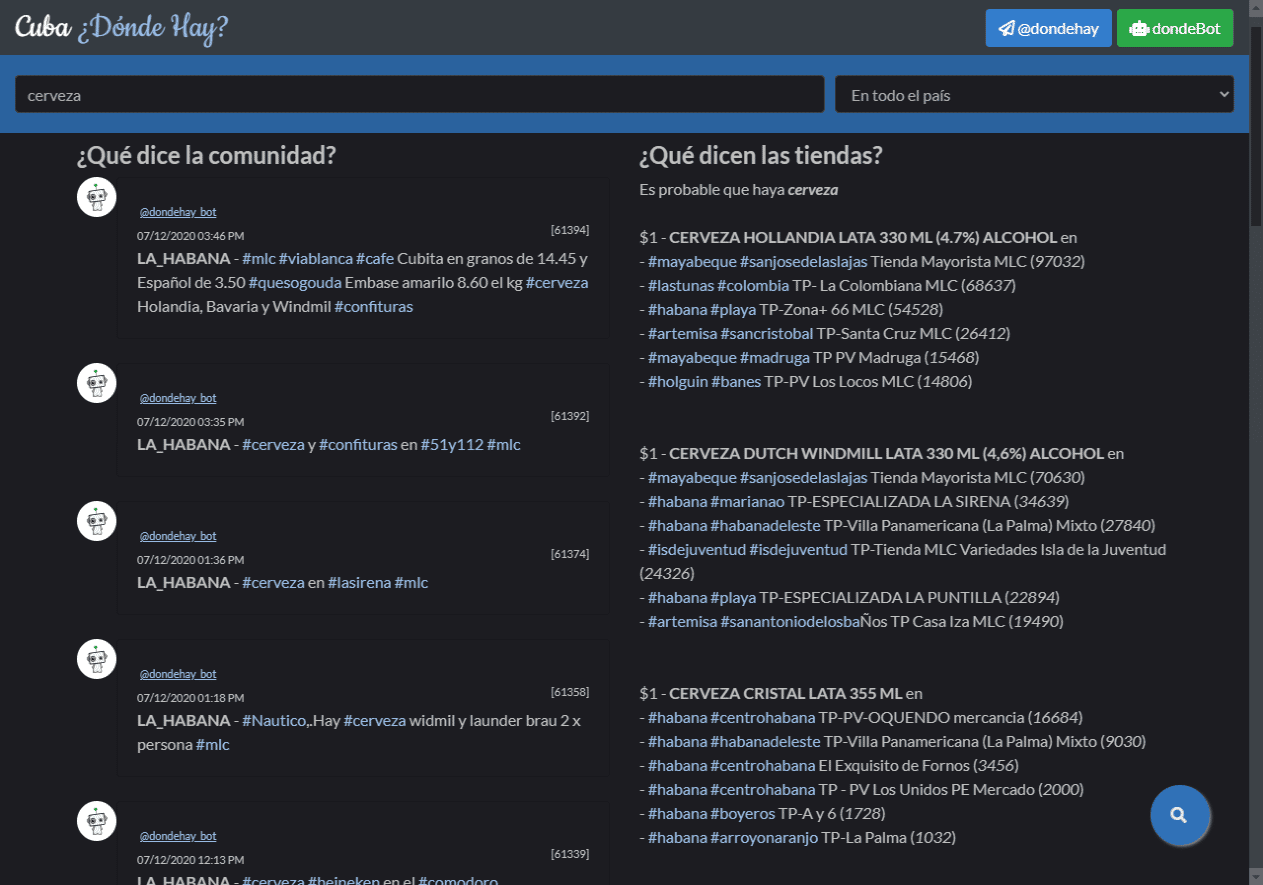Screen dimensions: 1263x885
Task: Click CERVEZA HOLLANDIA LATA 330 ML heading
Action: (x=863, y=238)
